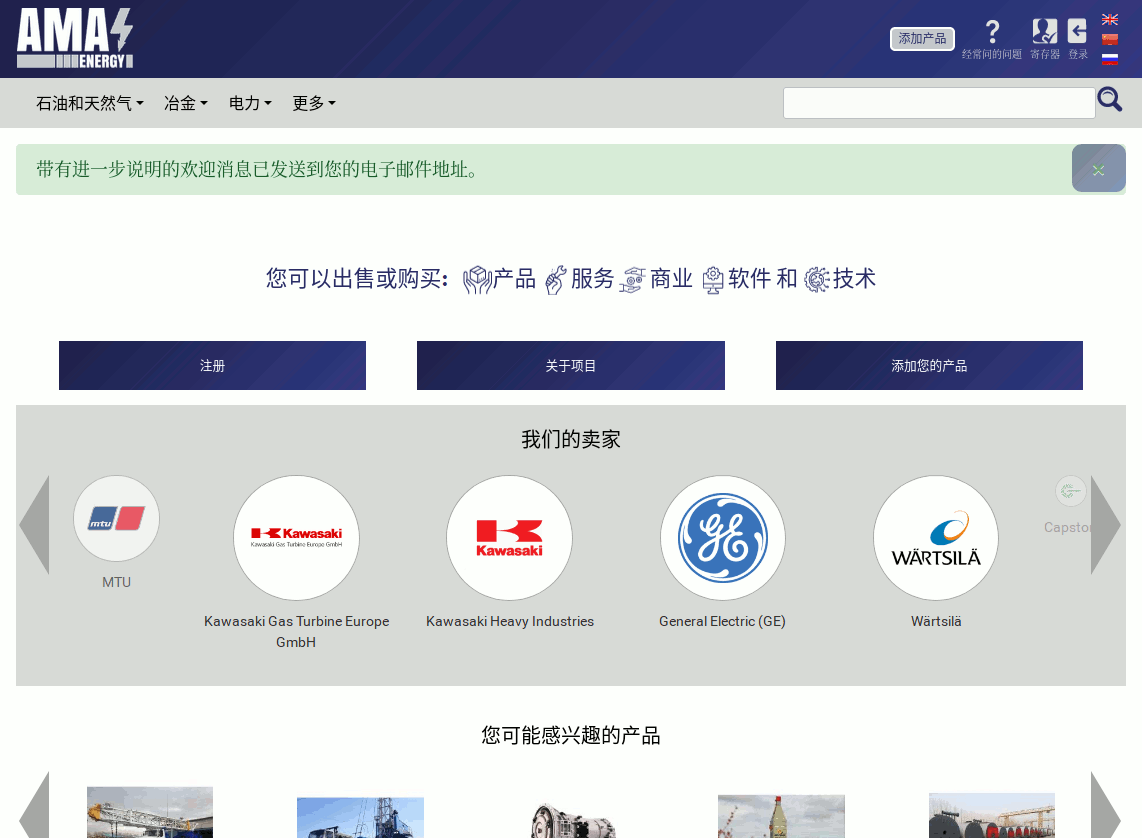Expand the 电力 dropdown menu

click(250, 103)
